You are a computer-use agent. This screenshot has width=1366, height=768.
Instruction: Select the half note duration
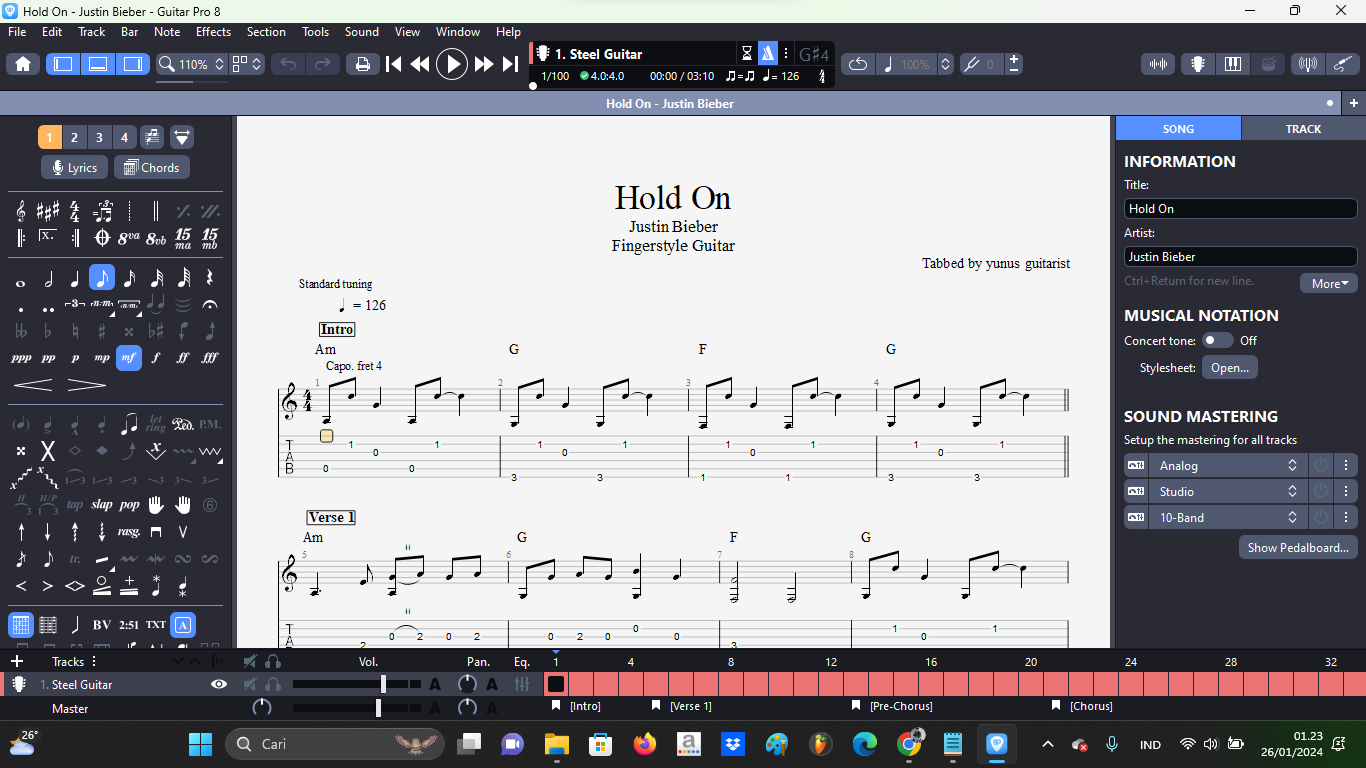(48, 278)
